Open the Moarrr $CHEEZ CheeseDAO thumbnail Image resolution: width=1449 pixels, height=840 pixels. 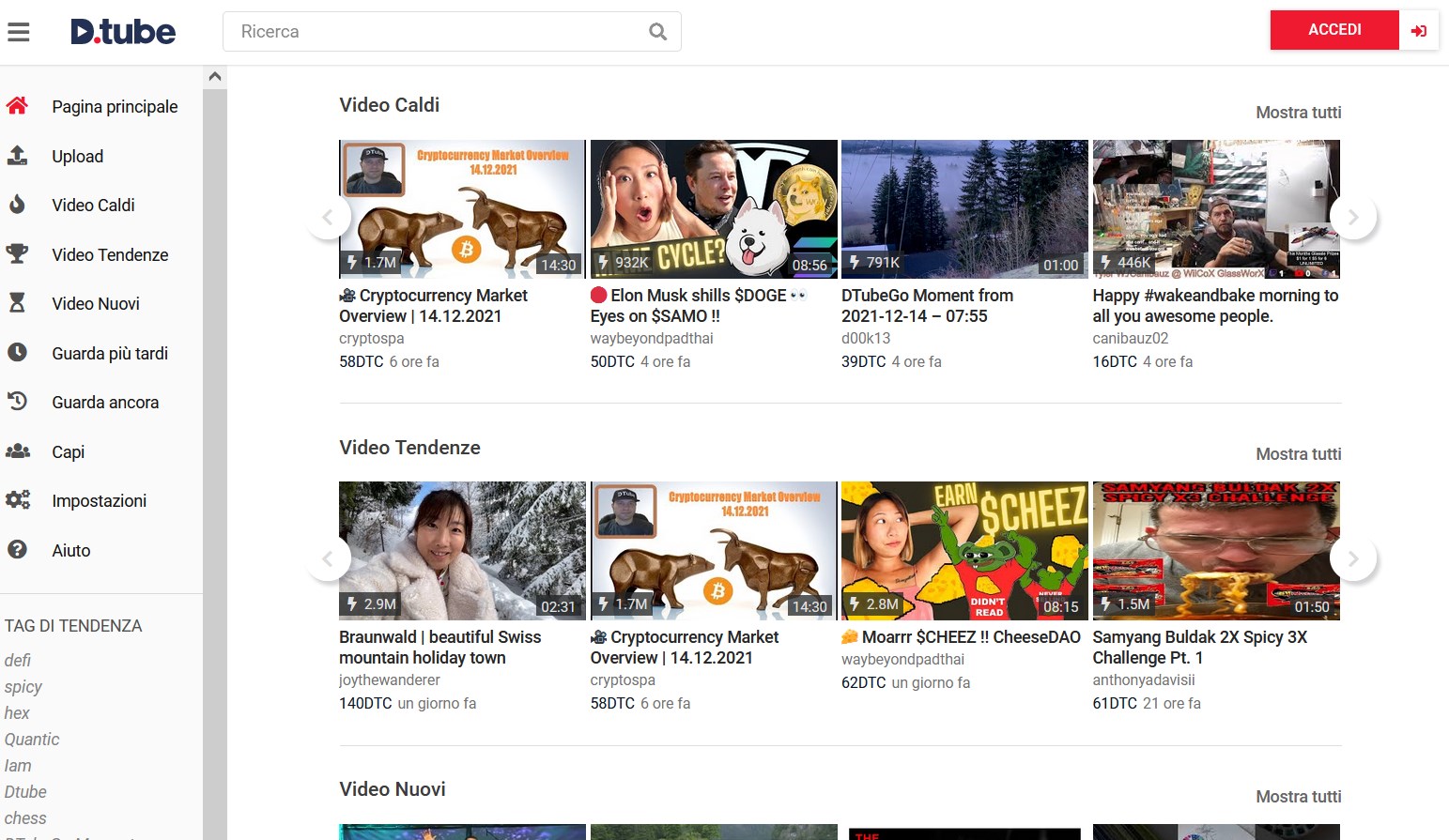pyautogui.click(x=964, y=551)
